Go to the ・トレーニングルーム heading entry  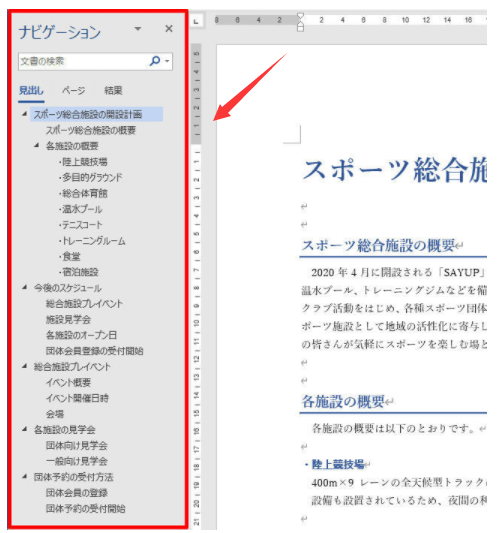92,241
